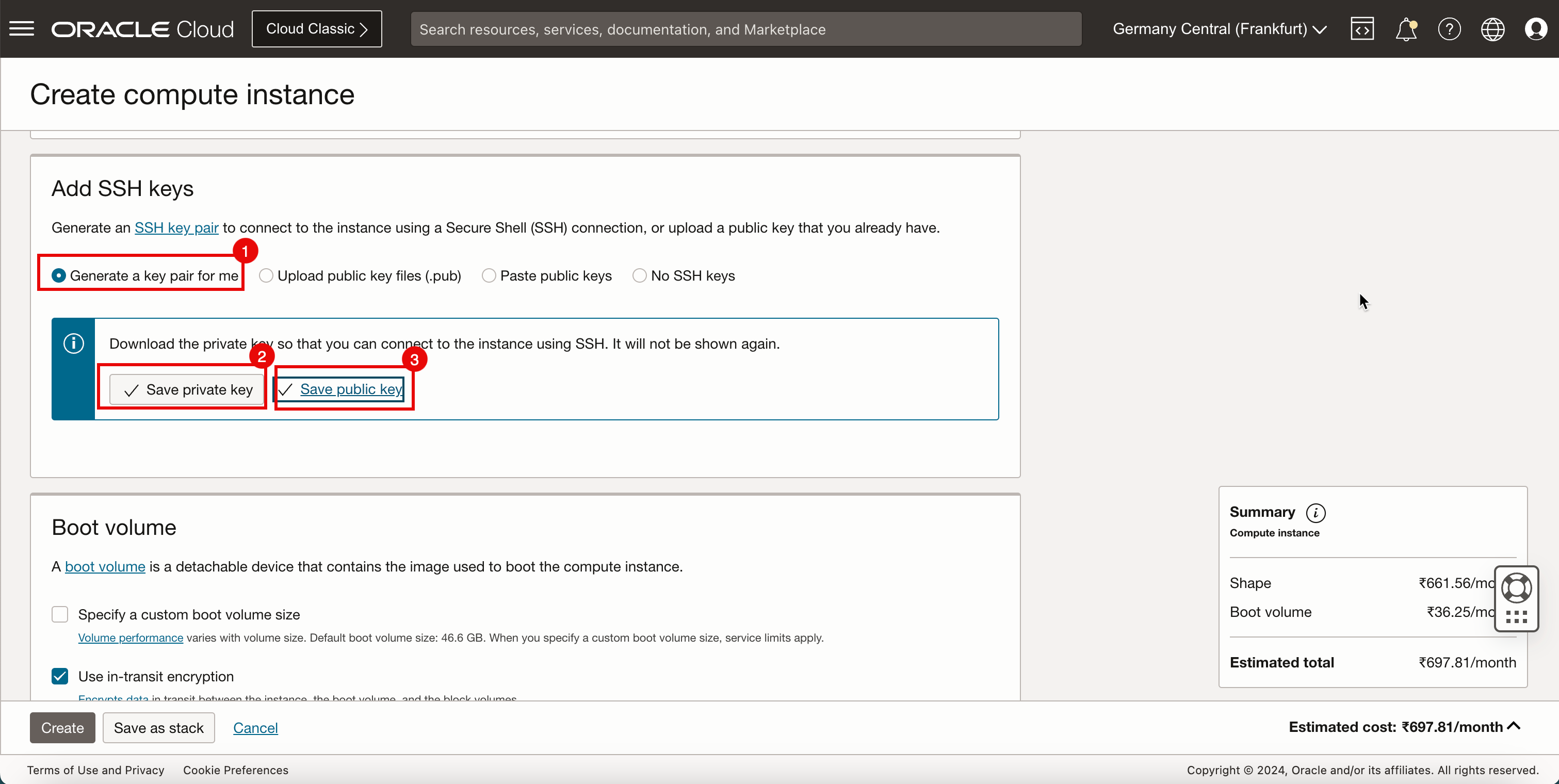Open the Cloud Shell terminal icon
Image resolution: width=1559 pixels, height=784 pixels.
pos(1362,29)
